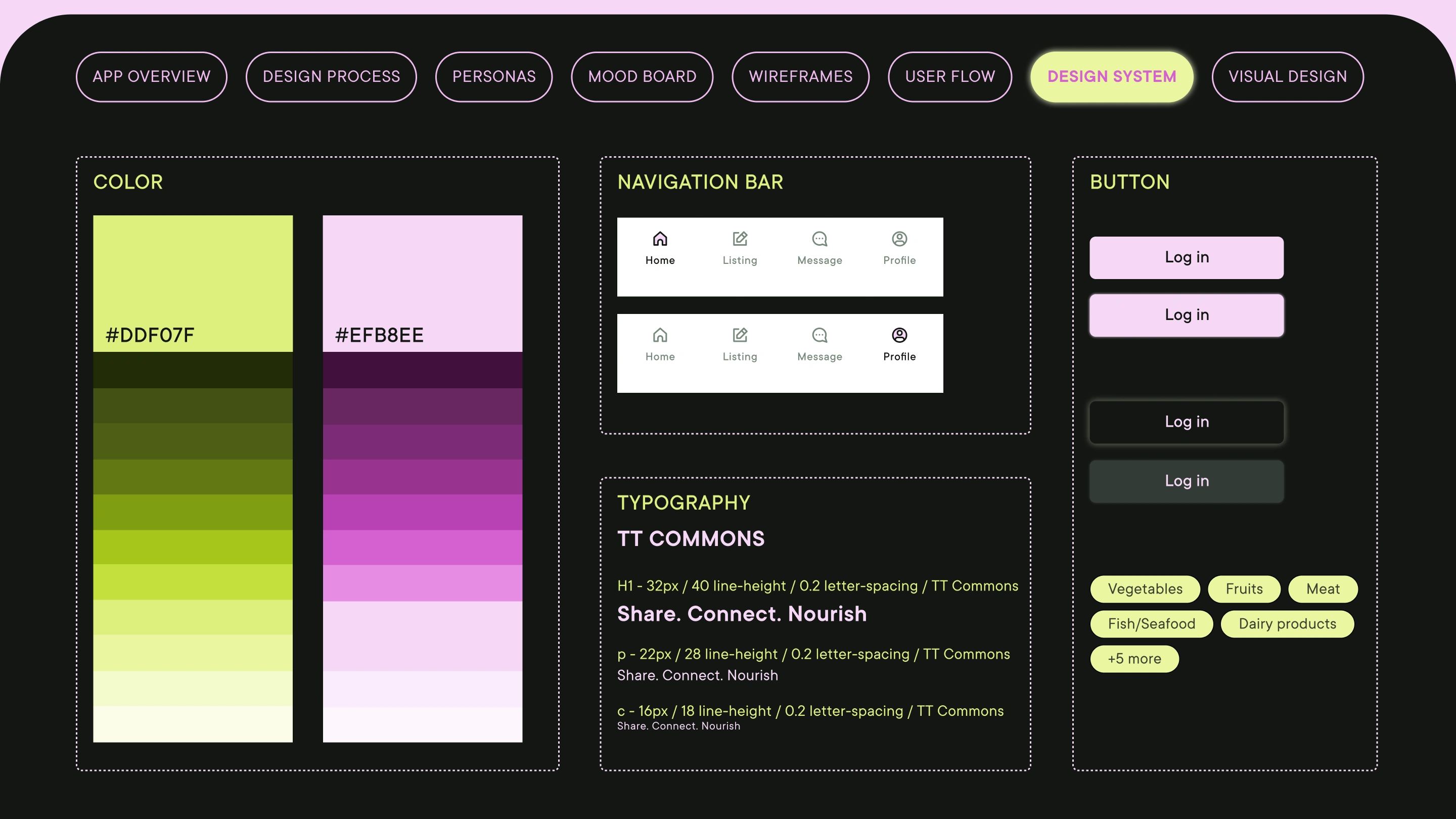Click the TYPOGRAPHY section heading

(684, 503)
